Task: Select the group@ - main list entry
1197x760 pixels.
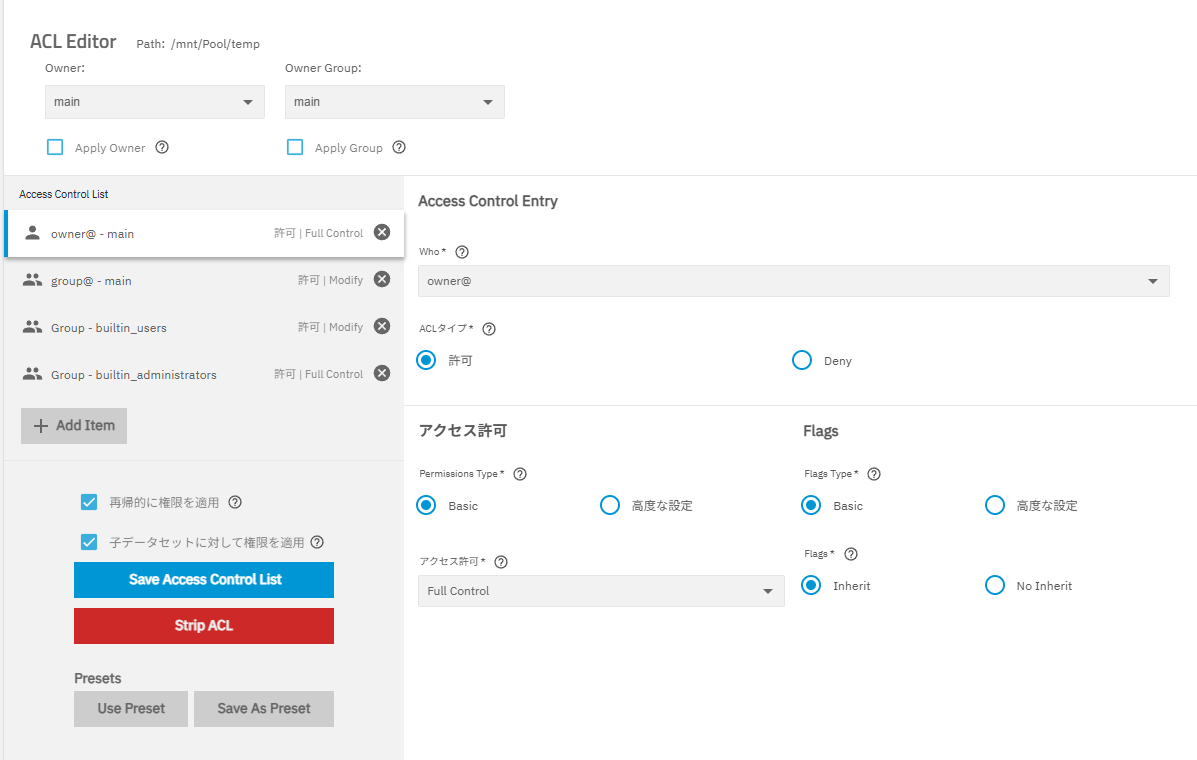Action: [x=150, y=281]
